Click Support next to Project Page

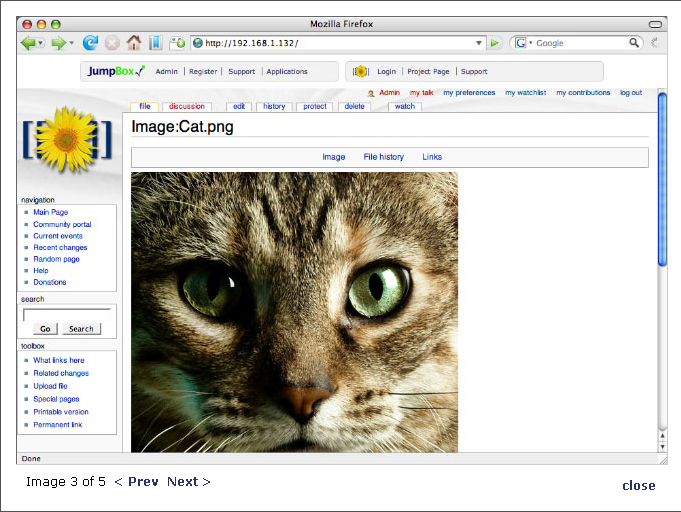(x=474, y=72)
